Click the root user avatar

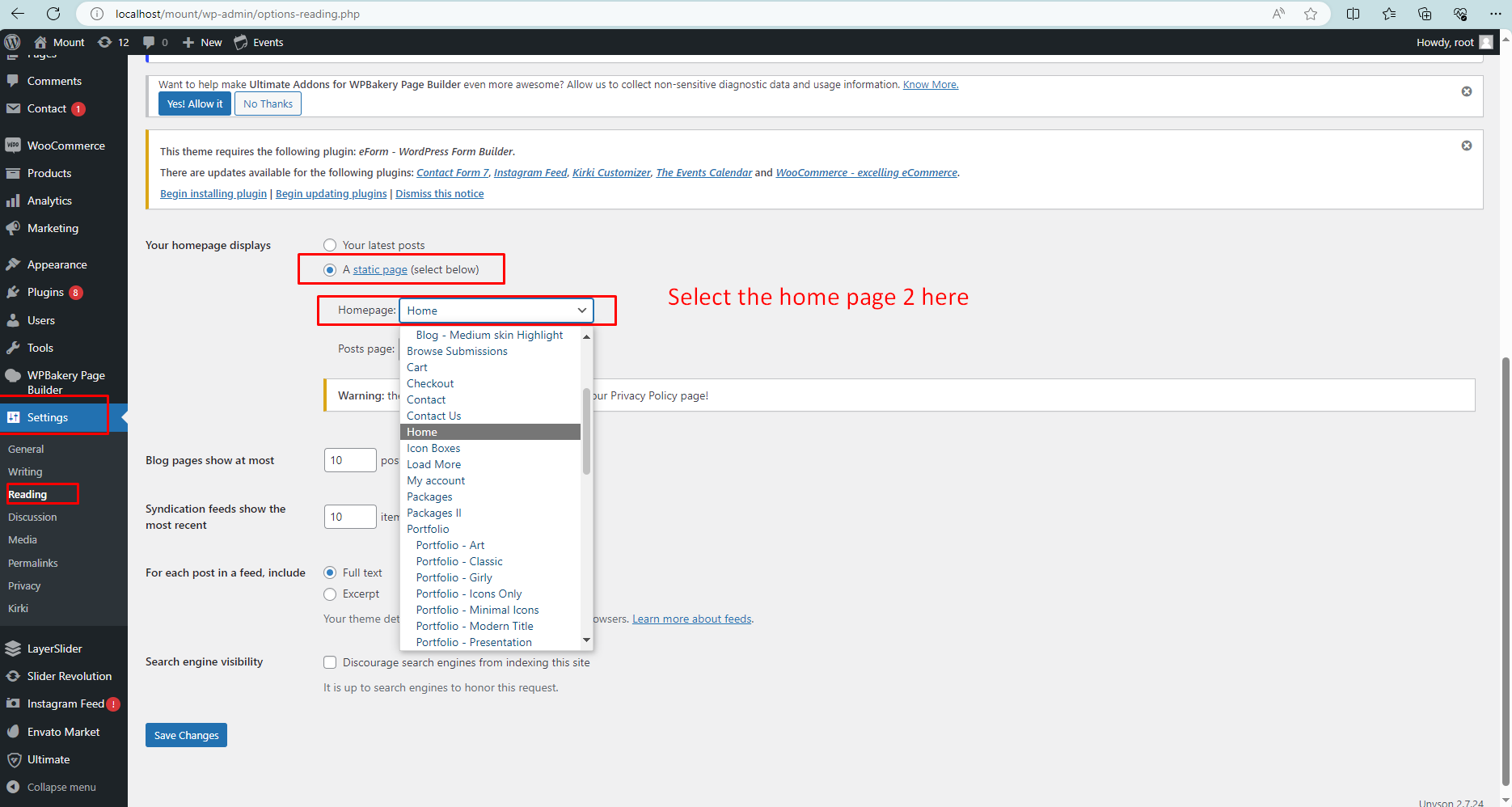click(1486, 42)
